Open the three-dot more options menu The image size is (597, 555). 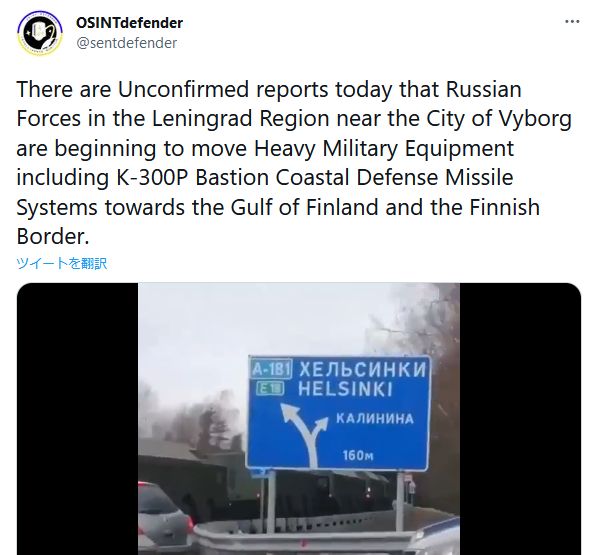click(x=572, y=21)
